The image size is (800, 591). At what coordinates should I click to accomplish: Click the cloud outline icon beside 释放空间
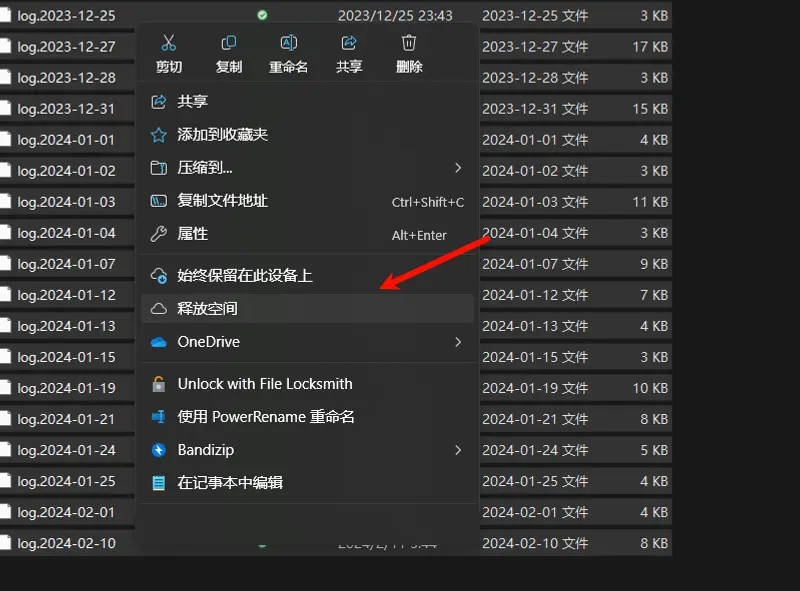[159, 309]
